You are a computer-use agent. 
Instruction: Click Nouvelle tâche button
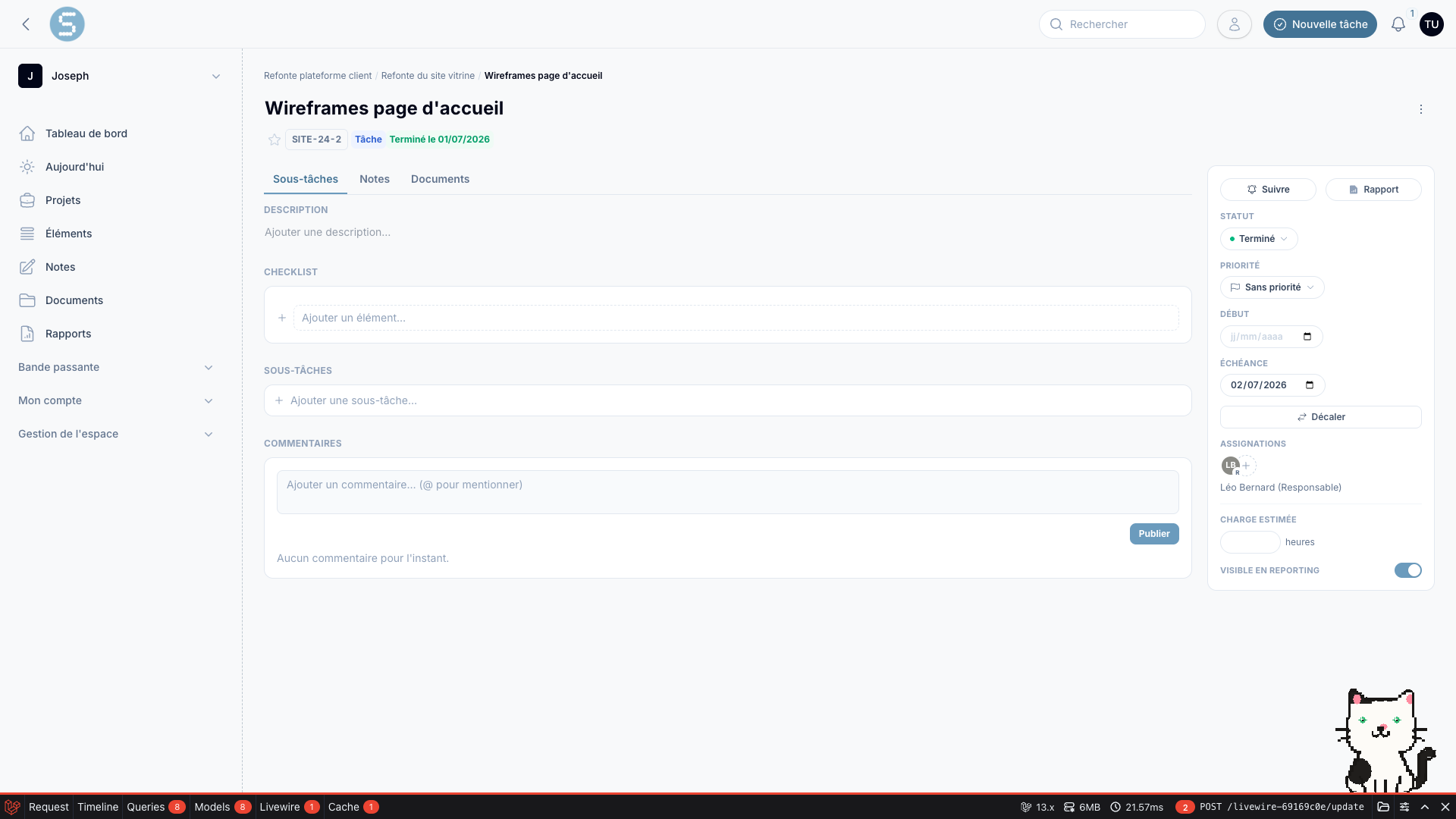pyautogui.click(x=1319, y=24)
